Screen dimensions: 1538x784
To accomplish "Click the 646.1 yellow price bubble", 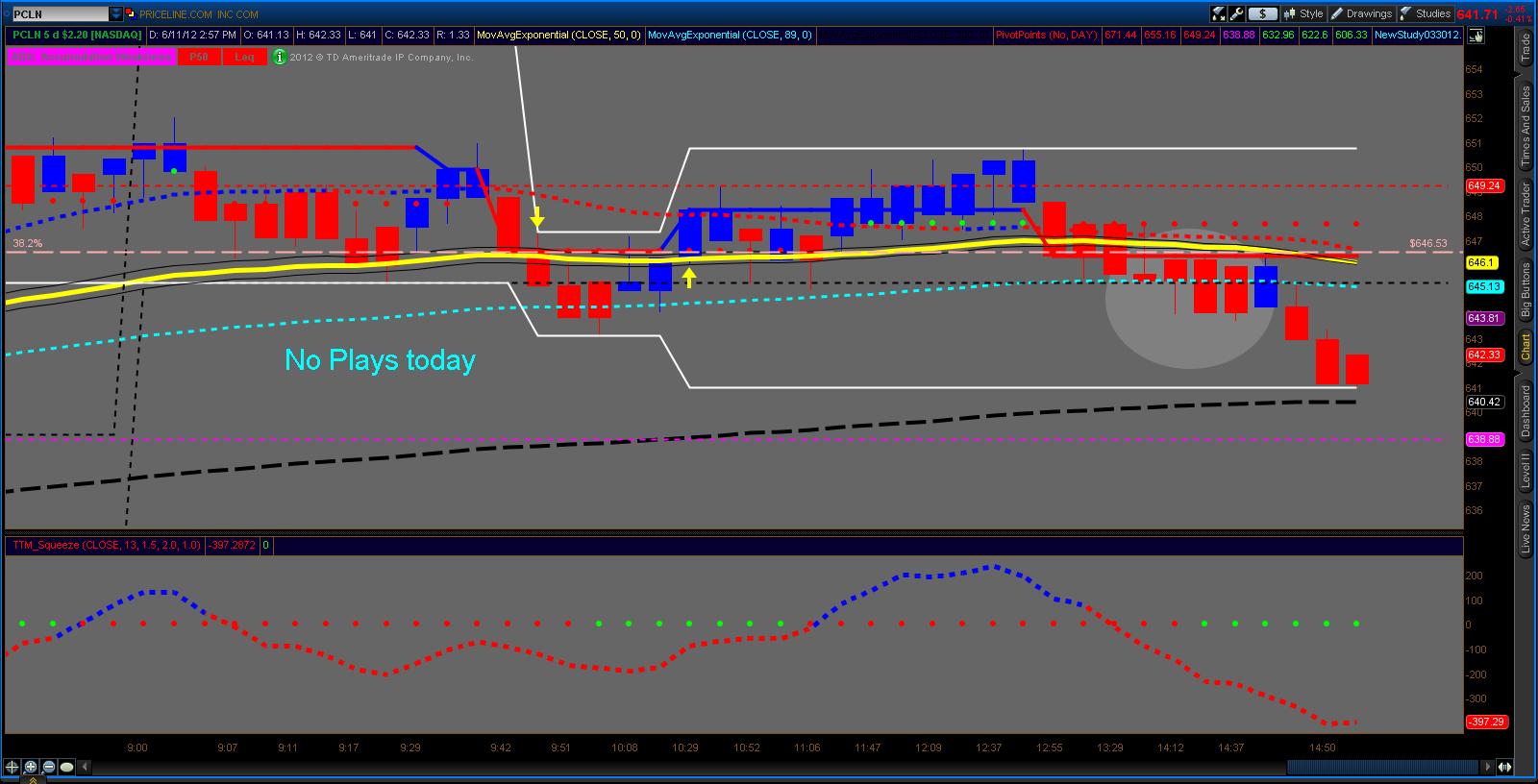I will (x=1481, y=262).
